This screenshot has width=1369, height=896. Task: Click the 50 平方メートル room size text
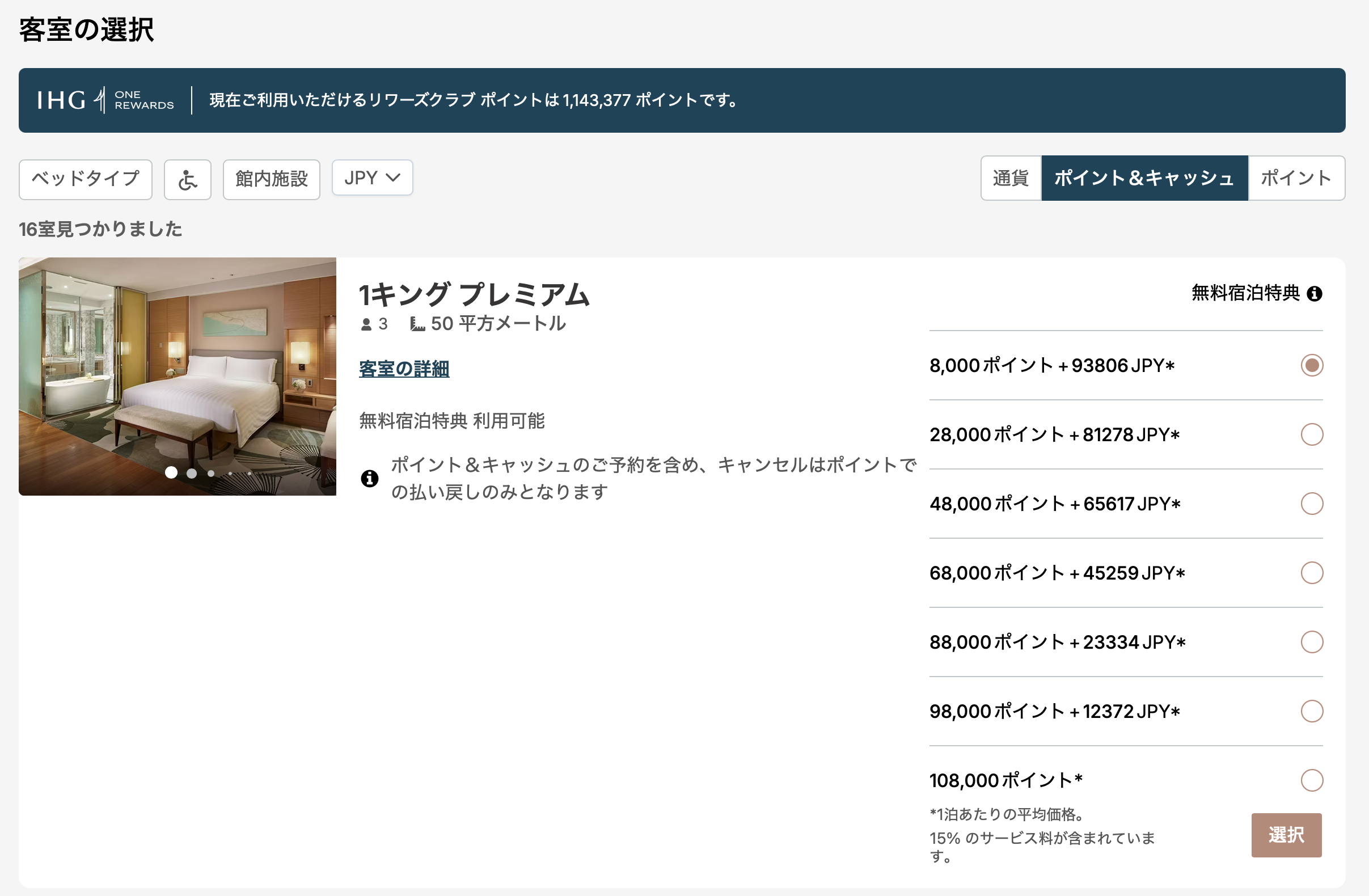click(x=498, y=324)
